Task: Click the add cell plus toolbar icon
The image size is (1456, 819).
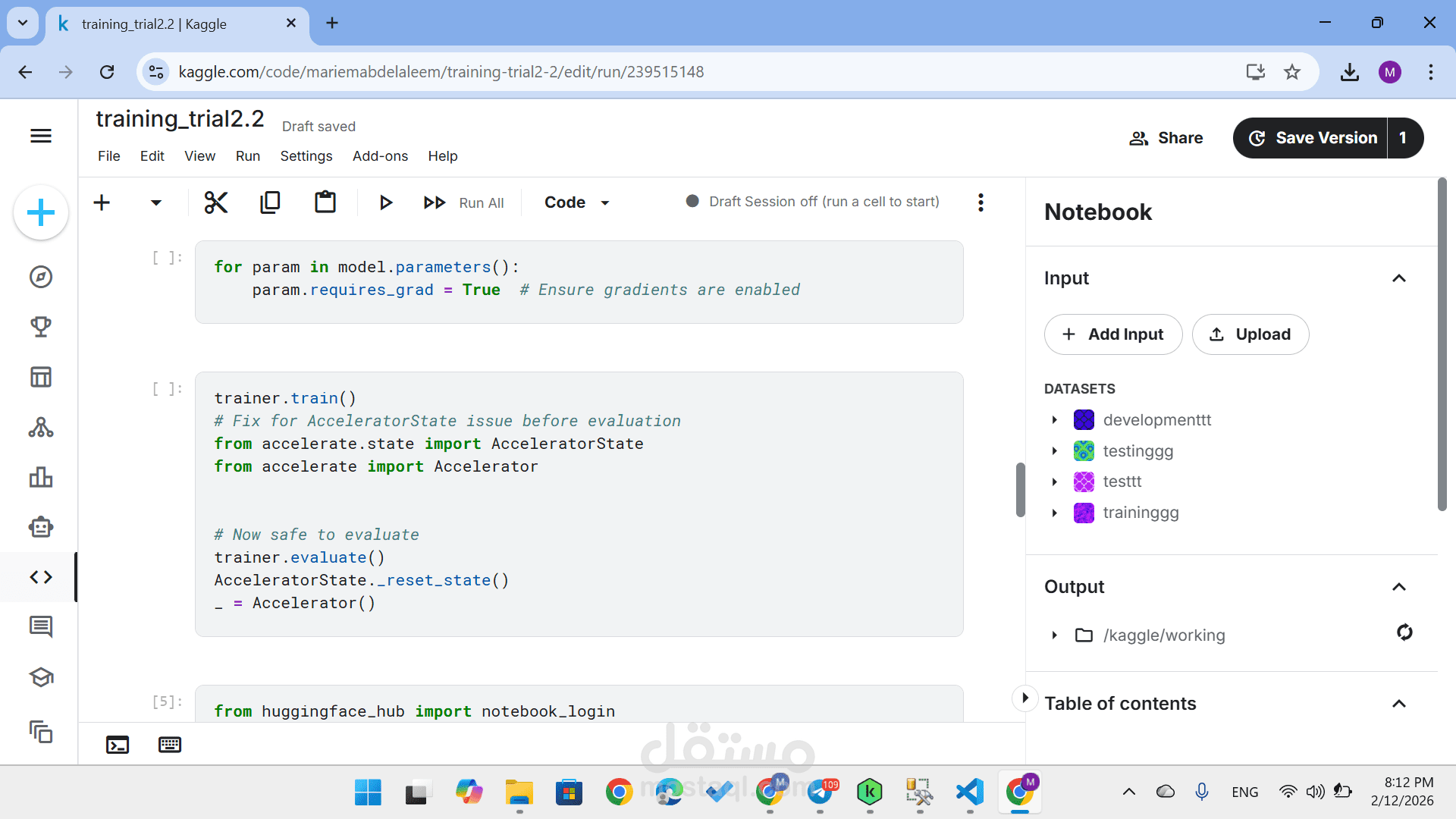Action: pyautogui.click(x=102, y=202)
